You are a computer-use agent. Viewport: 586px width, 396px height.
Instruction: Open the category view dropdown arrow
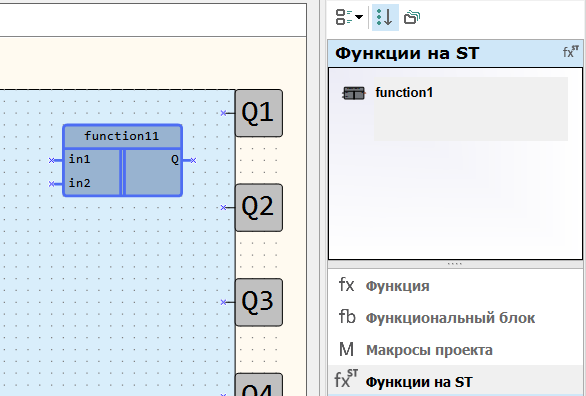(358, 17)
